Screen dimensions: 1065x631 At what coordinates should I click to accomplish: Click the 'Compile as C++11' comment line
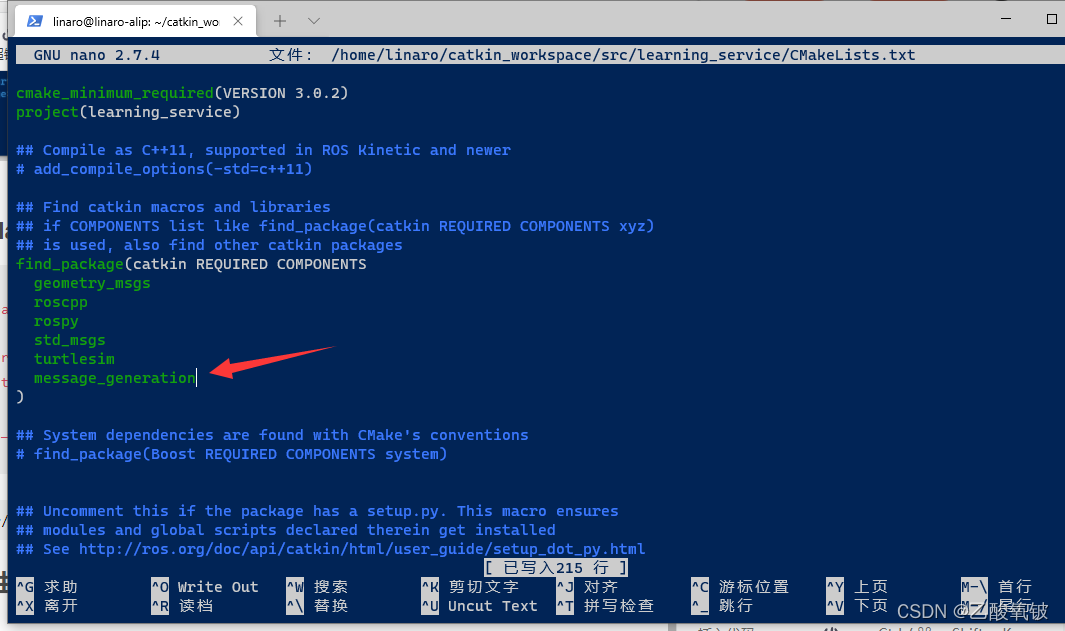click(264, 150)
